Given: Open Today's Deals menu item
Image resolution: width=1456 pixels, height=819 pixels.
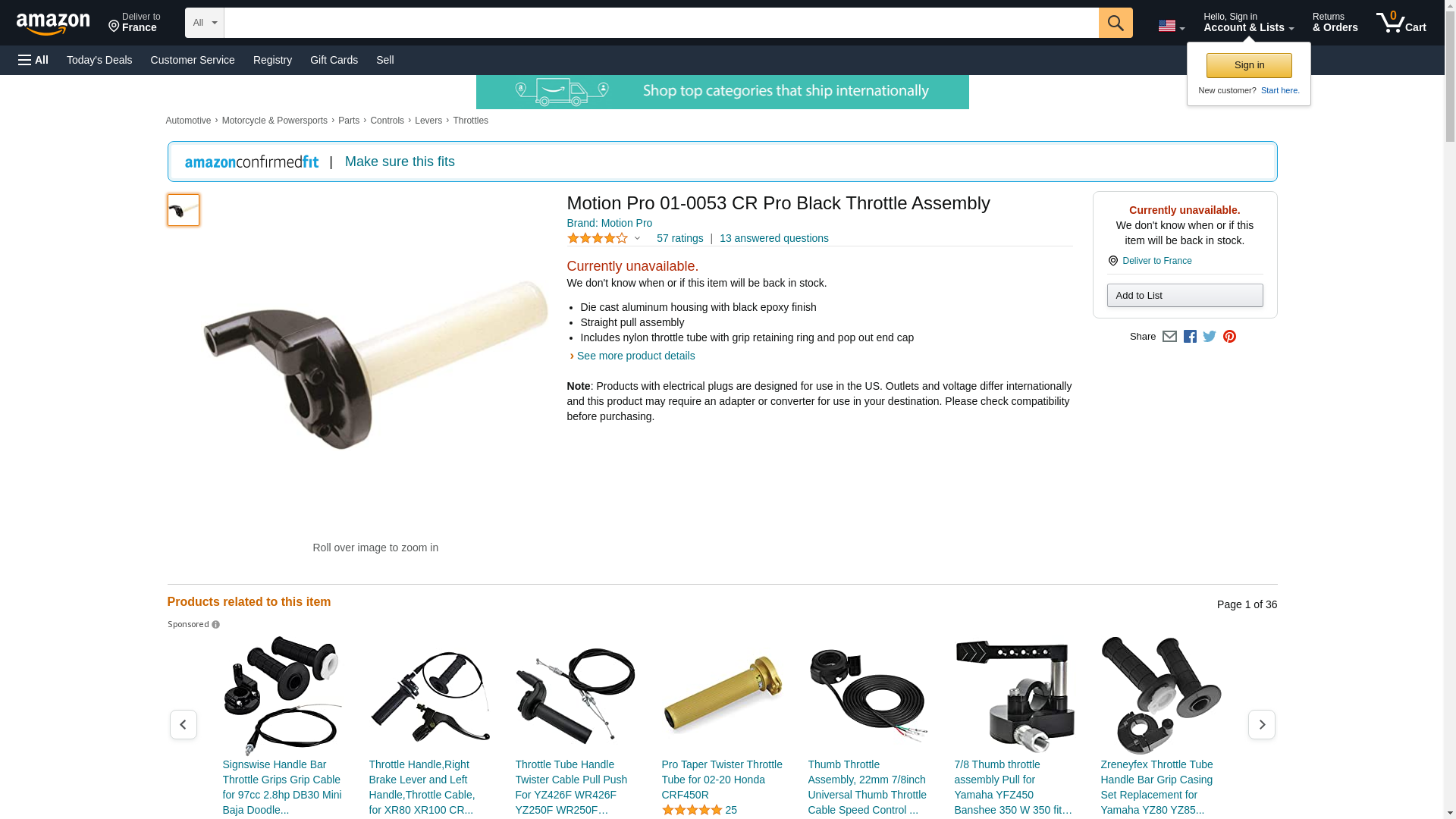Looking at the screenshot, I should tap(99, 60).
